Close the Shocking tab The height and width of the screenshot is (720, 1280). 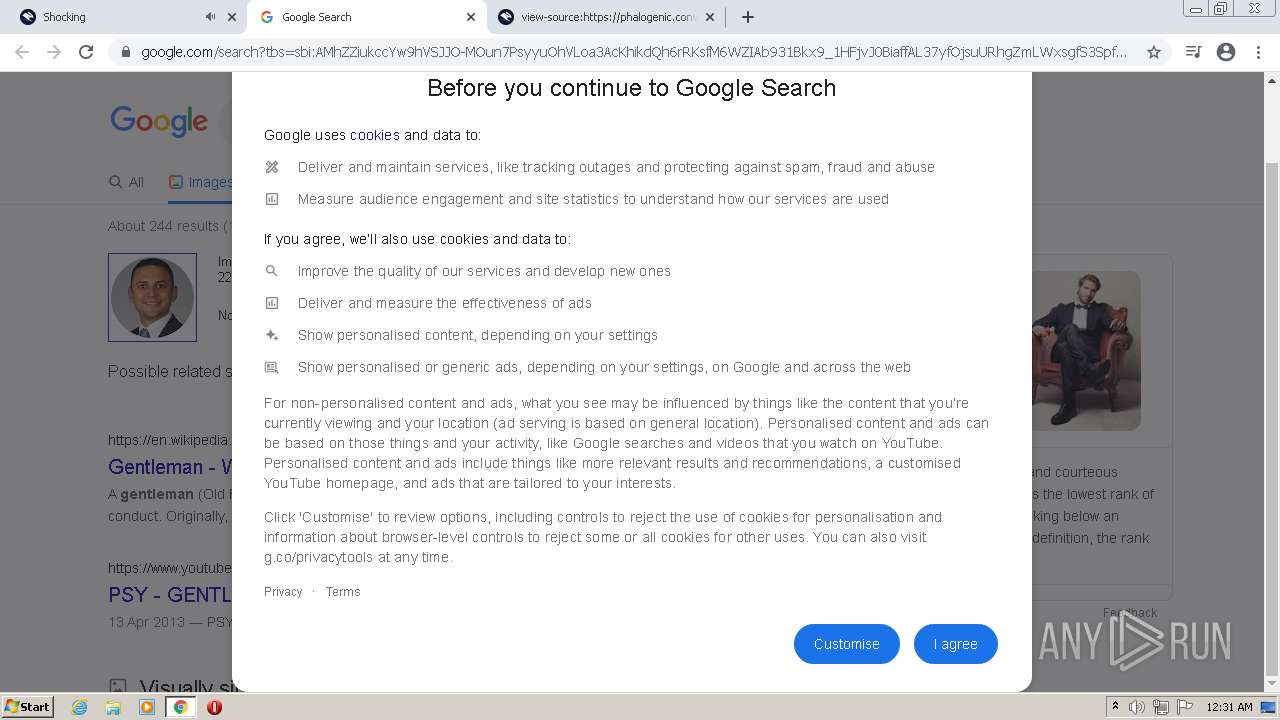click(x=232, y=17)
